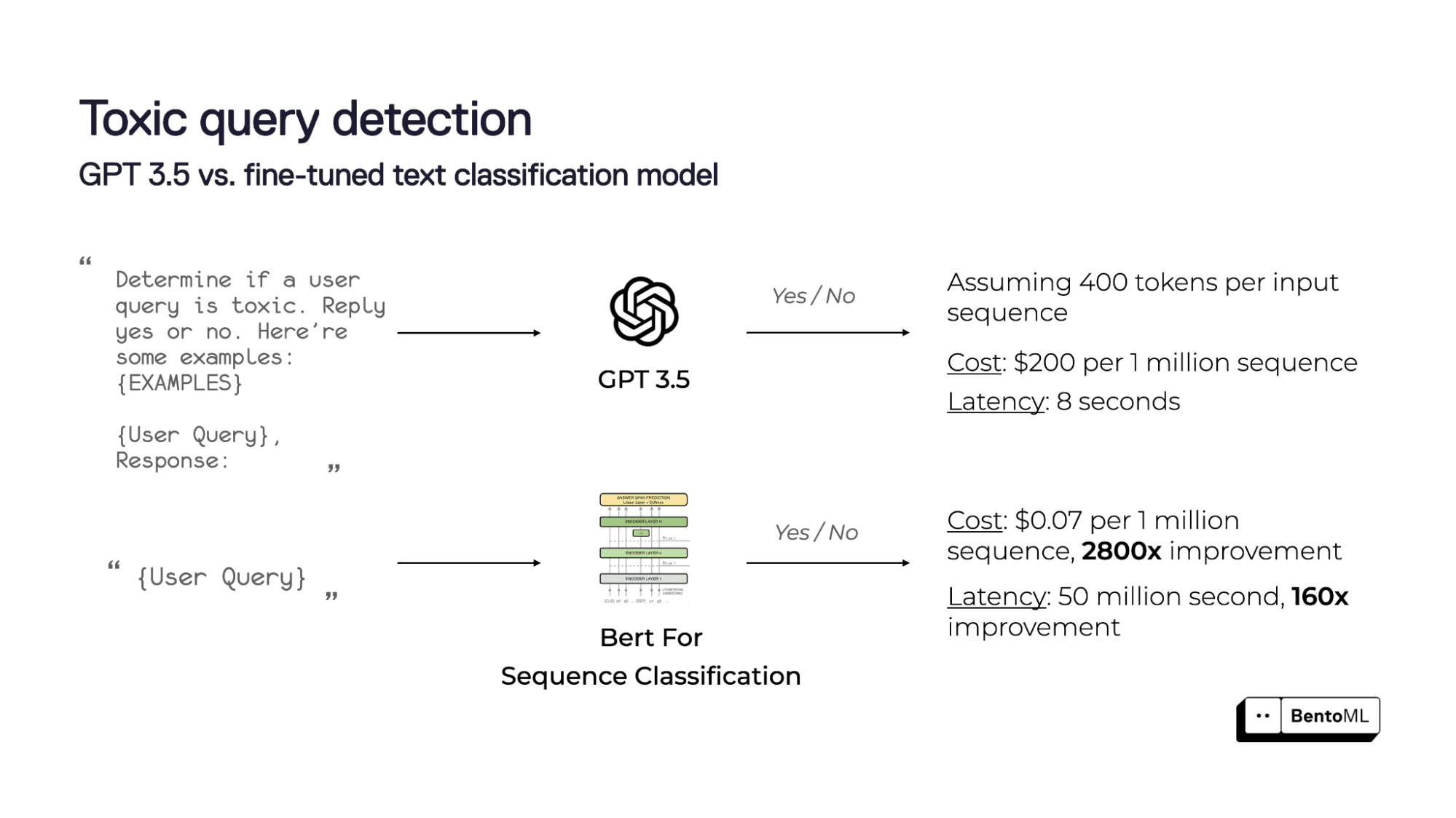Viewport: 1456px width, 818px height.
Task: Select the slide title Toxic query detection text
Action: coord(305,117)
